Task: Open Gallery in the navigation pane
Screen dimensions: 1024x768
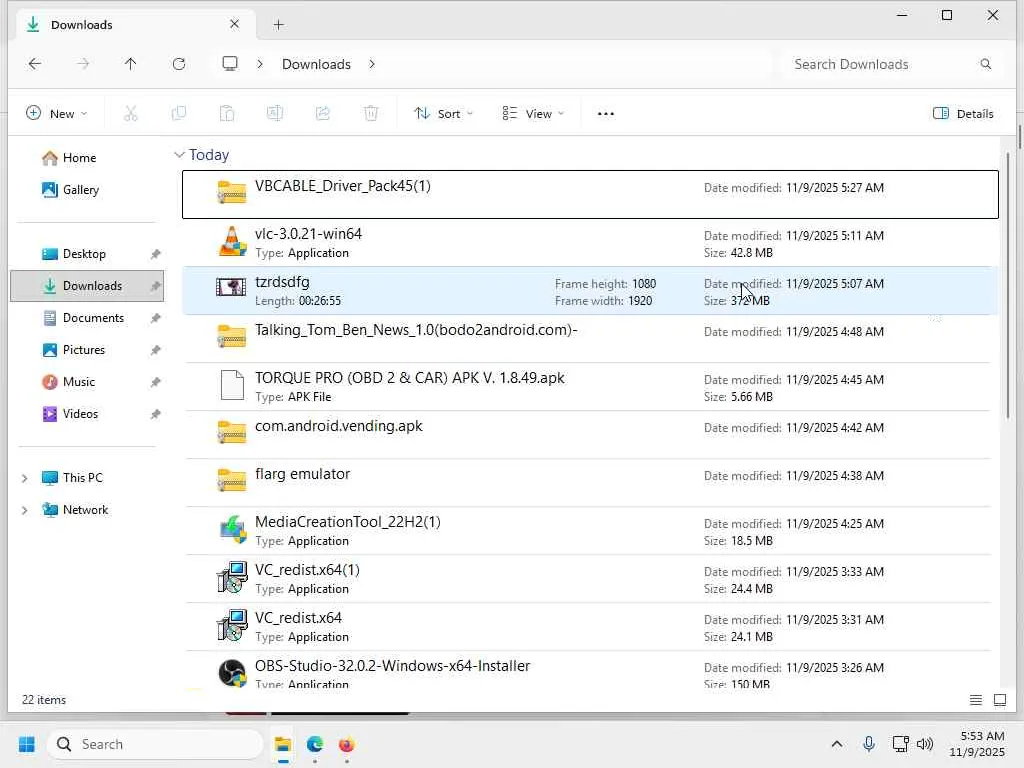Action: [80, 190]
